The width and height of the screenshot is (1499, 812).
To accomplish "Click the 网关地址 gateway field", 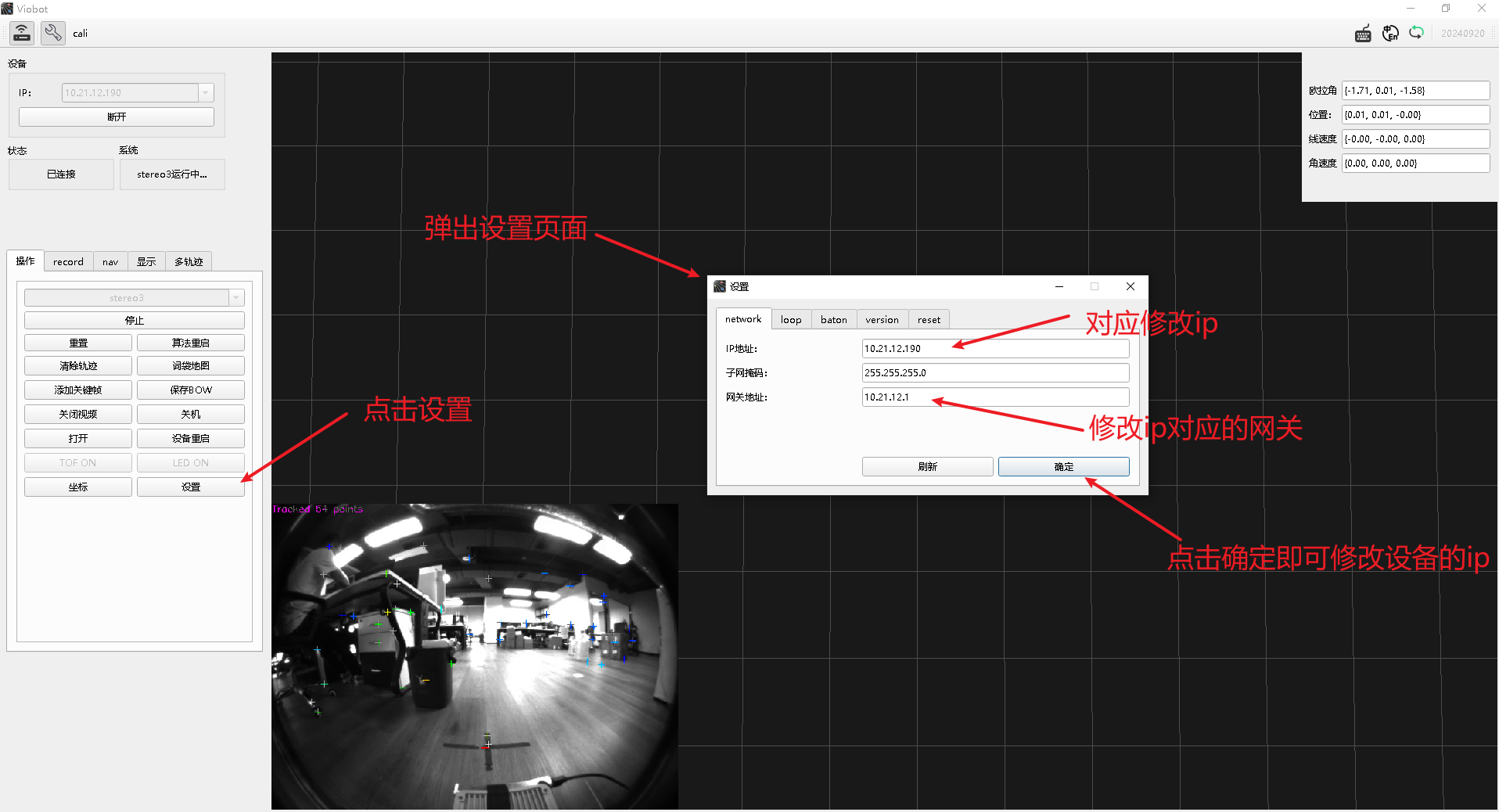I will 995,397.
